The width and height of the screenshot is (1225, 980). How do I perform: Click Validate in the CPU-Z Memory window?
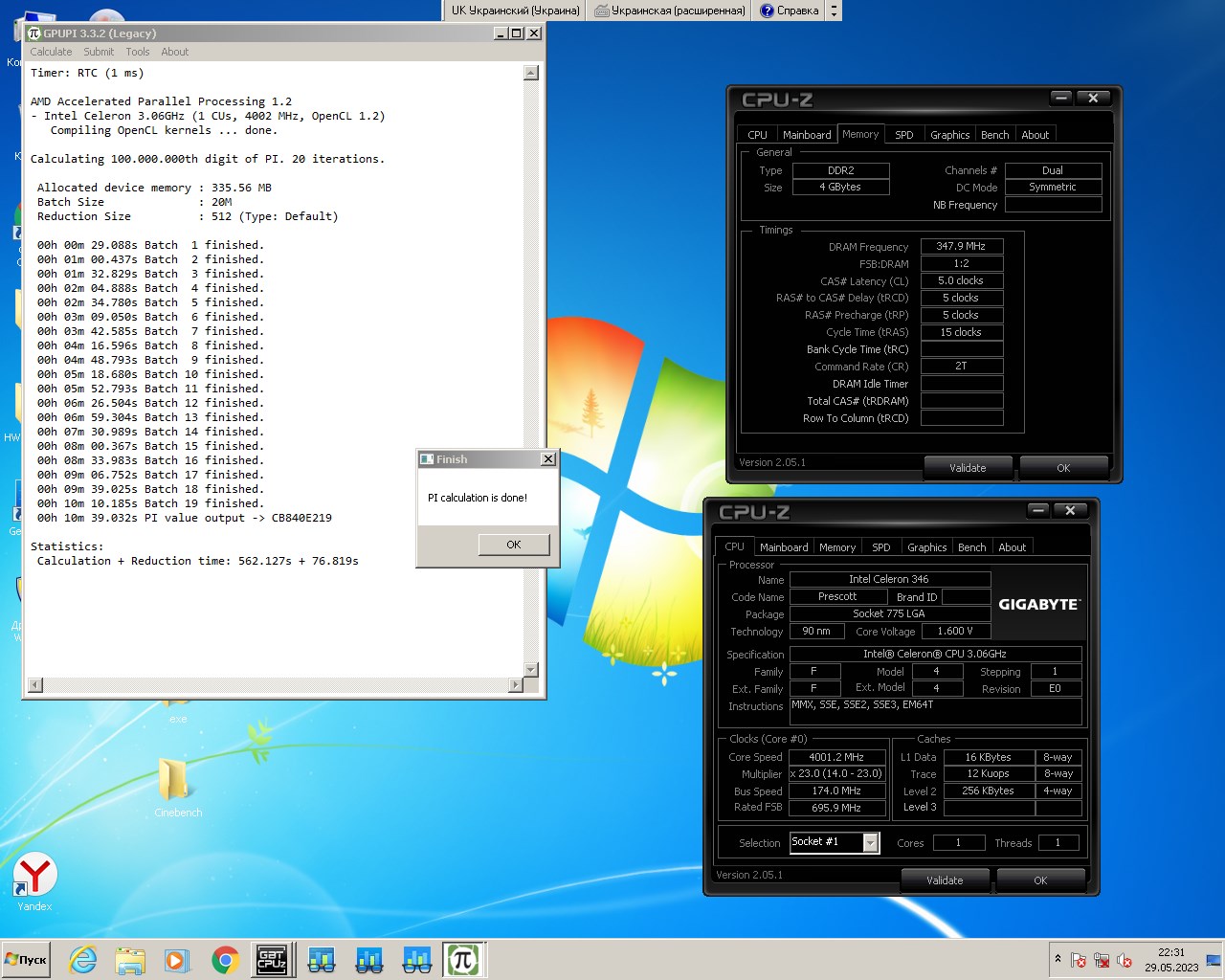(x=968, y=468)
